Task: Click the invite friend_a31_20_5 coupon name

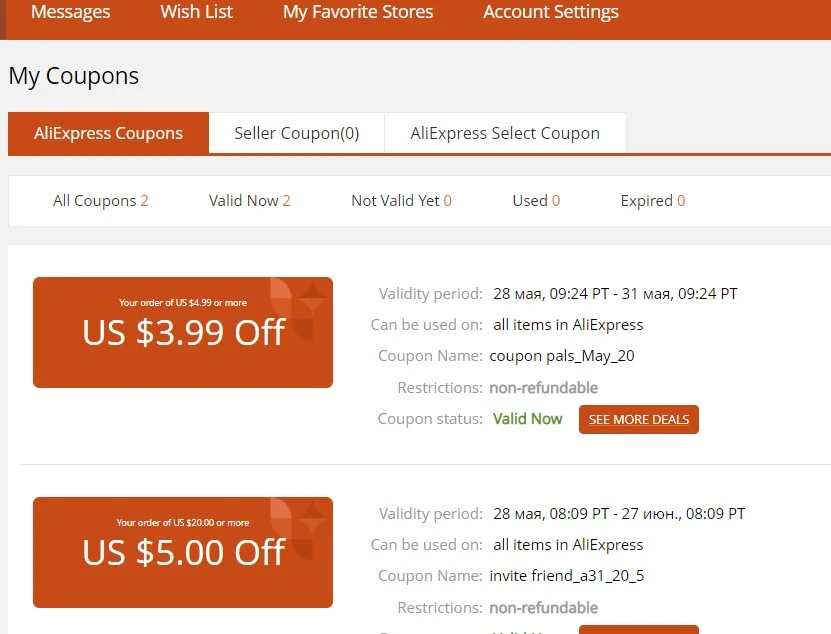Action: [x=567, y=576]
